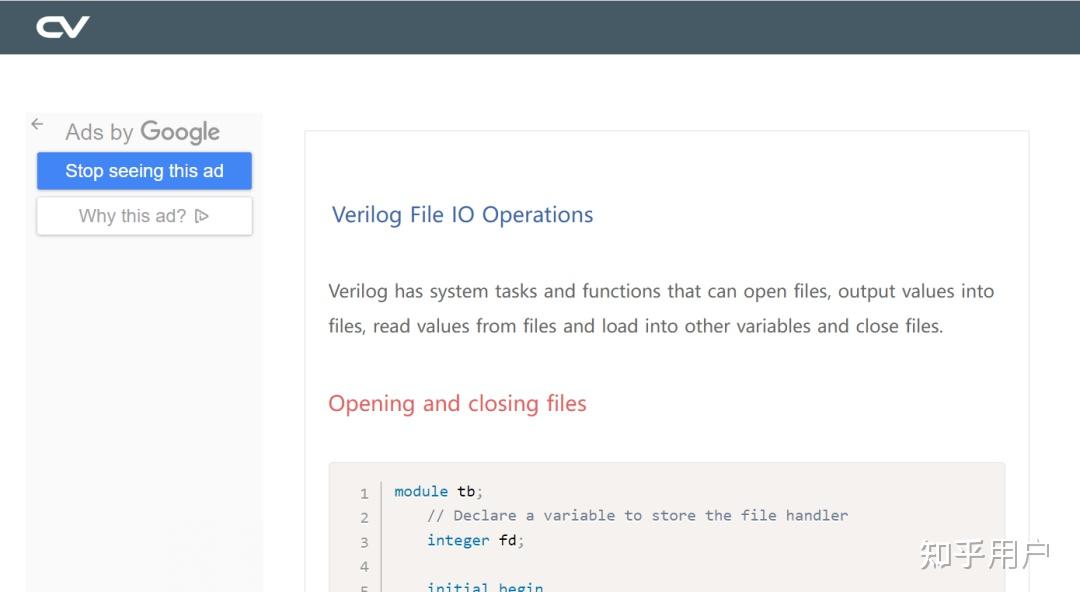This screenshot has width=1080, height=592.
Task: Click Stop seeing this ad button
Action: (x=145, y=171)
